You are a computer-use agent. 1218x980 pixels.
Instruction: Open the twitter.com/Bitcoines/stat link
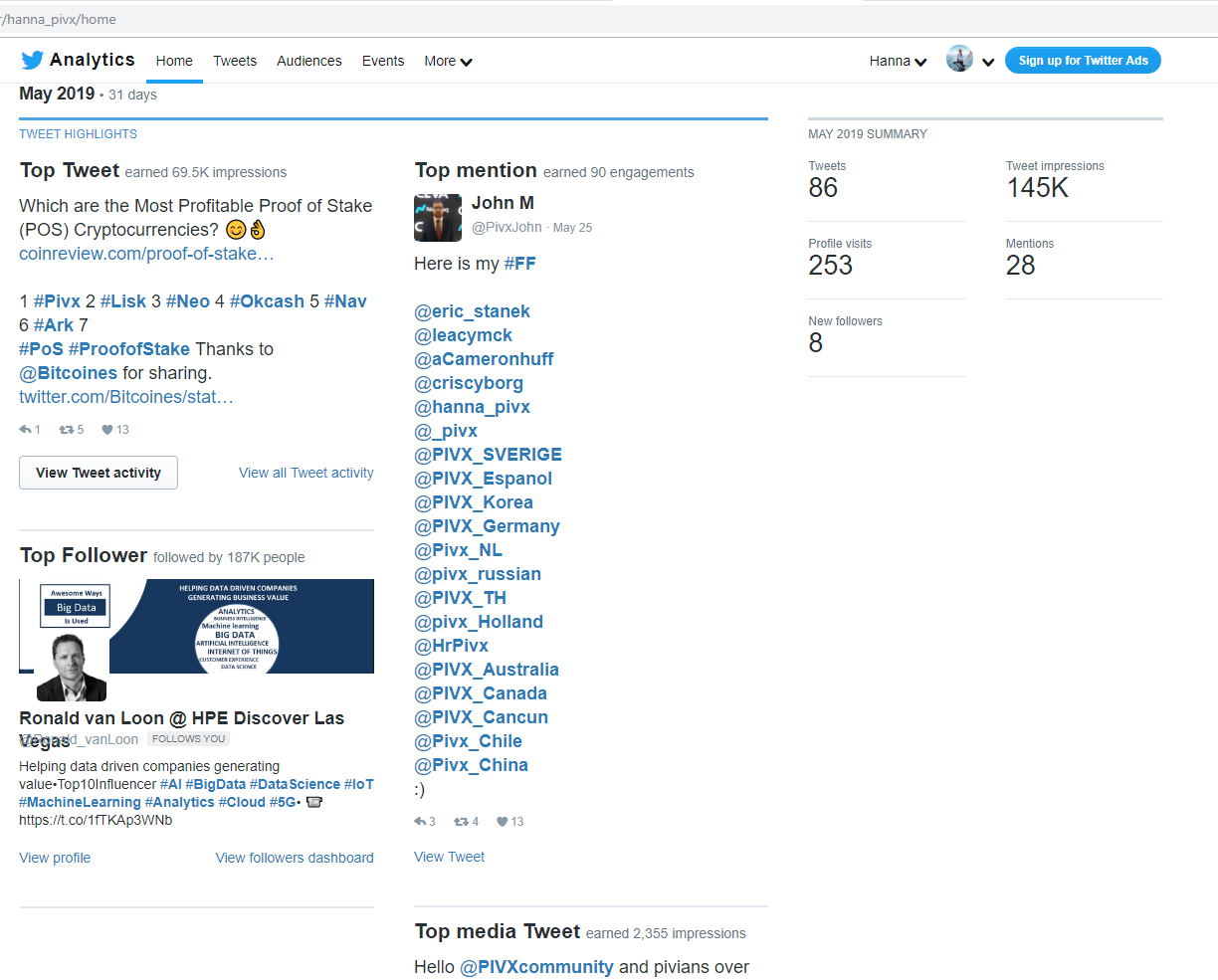pyautogui.click(x=126, y=397)
